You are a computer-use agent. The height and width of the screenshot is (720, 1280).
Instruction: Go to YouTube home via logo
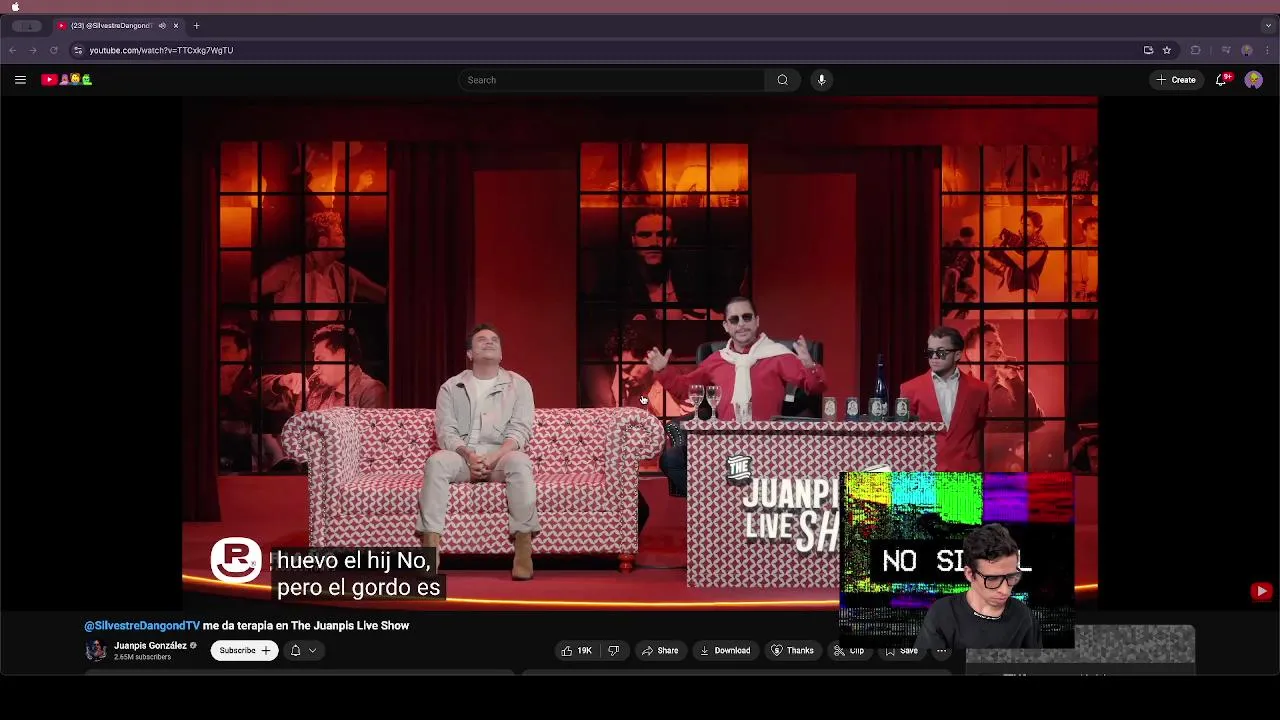(66, 80)
